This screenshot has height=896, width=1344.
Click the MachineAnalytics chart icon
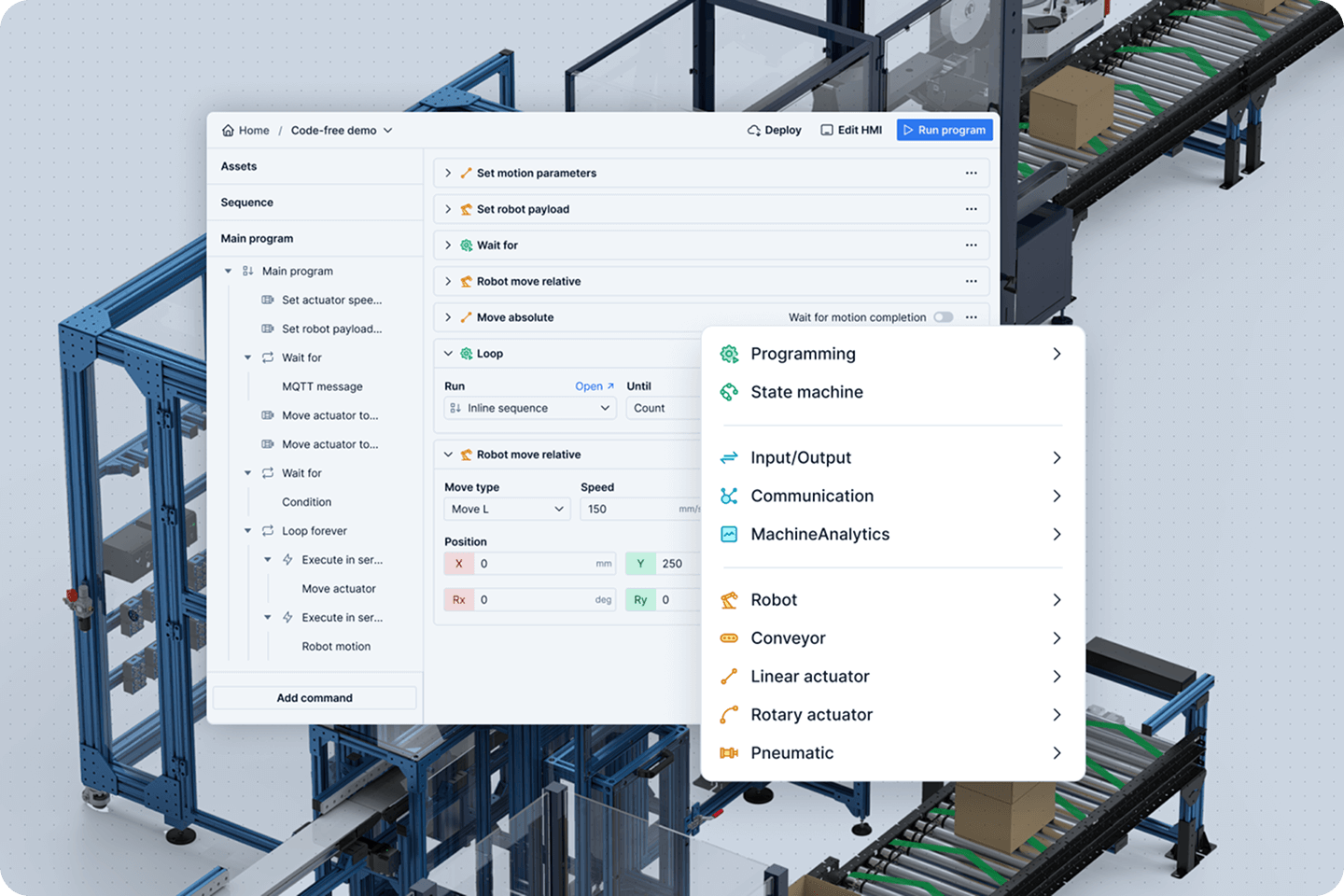(729, 535)
